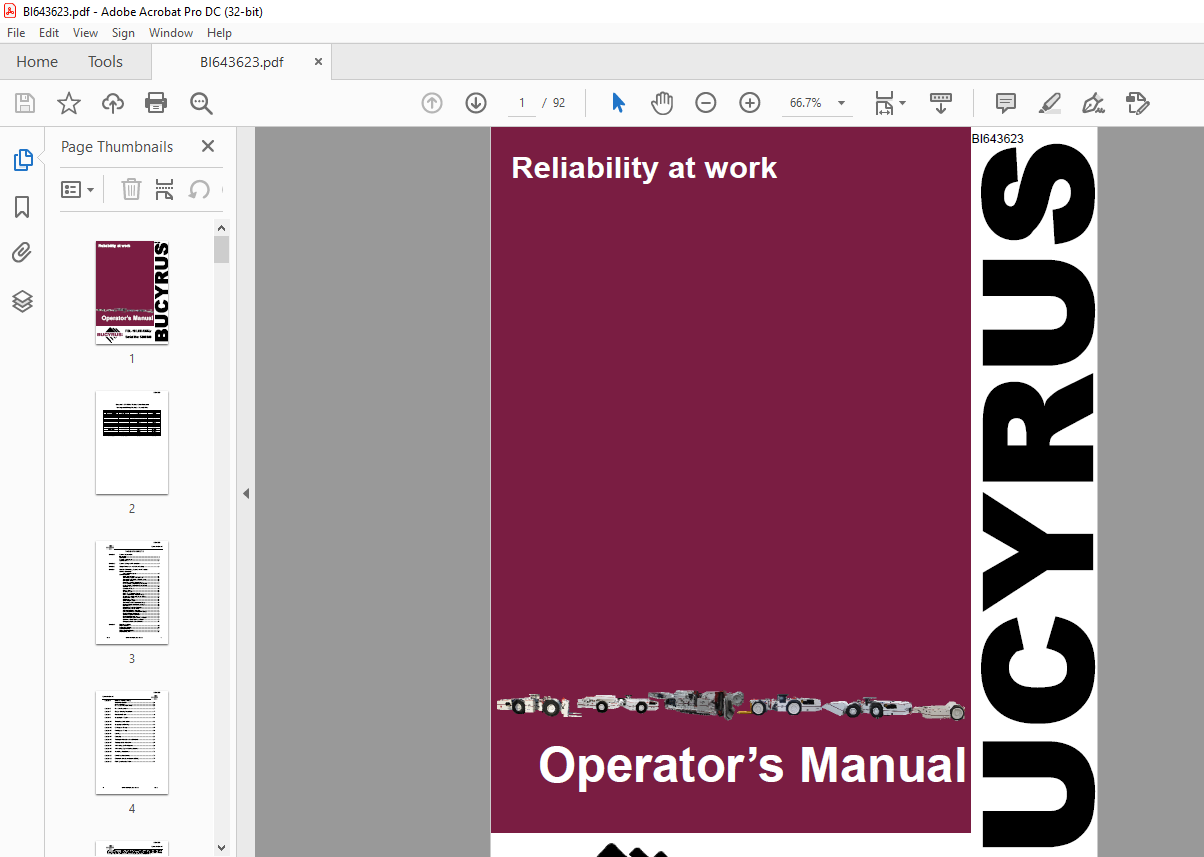Add a sticky note comment
The height and width of the screenshot is (857, 1204).
pos(1006,103)
